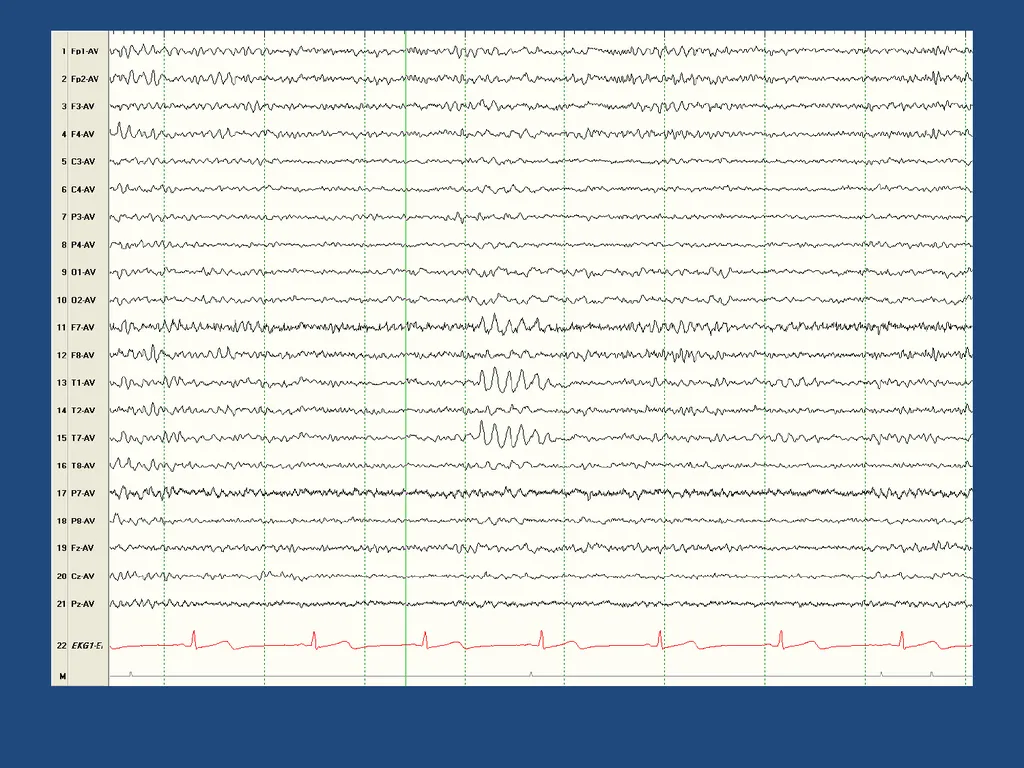Select the M marker row label
This screenshot has width=1024, height=768.
tap(63, 677)
